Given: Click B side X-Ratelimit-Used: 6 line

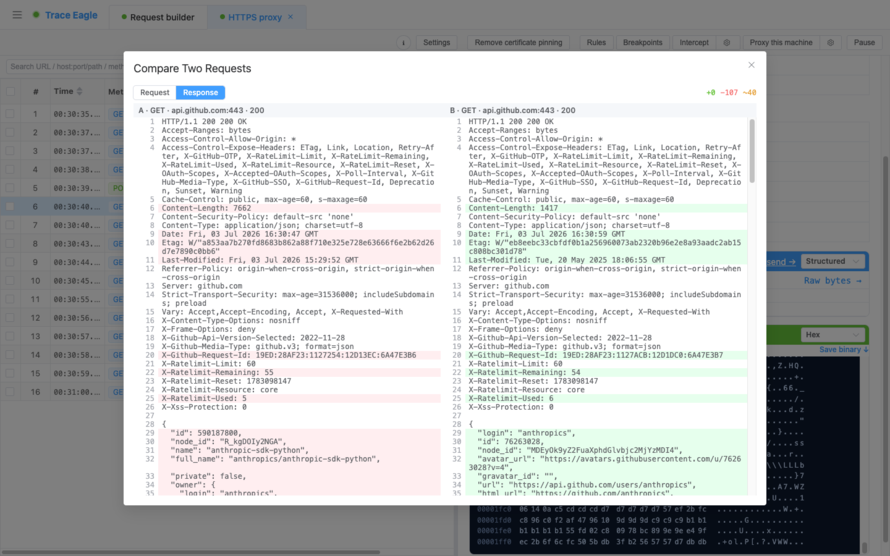Looking at the screenshot, I should click(606, 399).
